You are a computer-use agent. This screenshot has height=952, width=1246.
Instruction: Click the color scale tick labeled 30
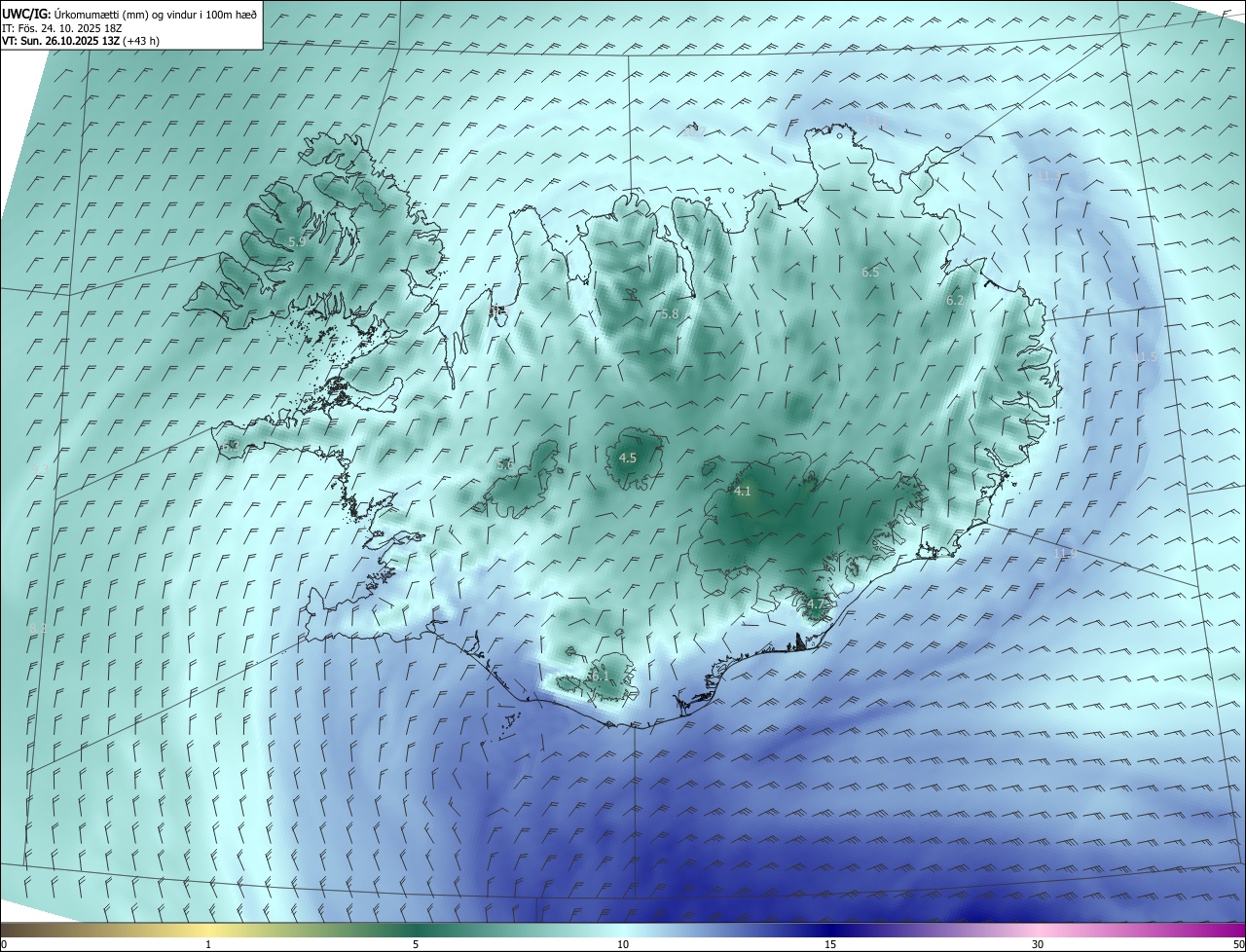[x=1038, y=944]
